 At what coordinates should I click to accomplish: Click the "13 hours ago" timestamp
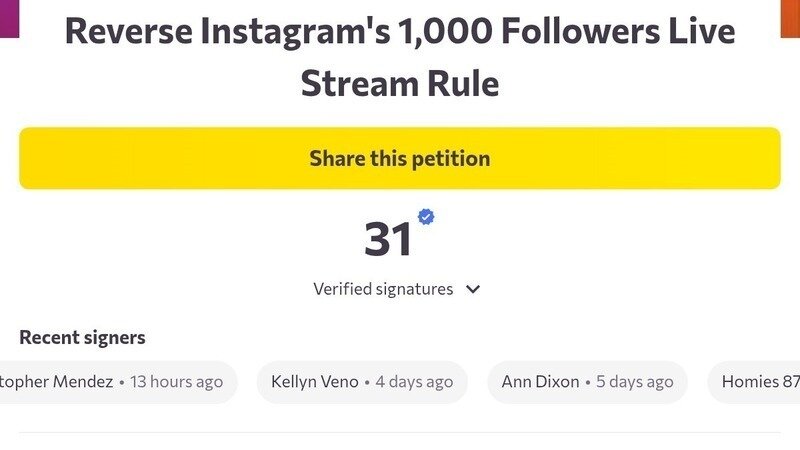click(177, 382)
